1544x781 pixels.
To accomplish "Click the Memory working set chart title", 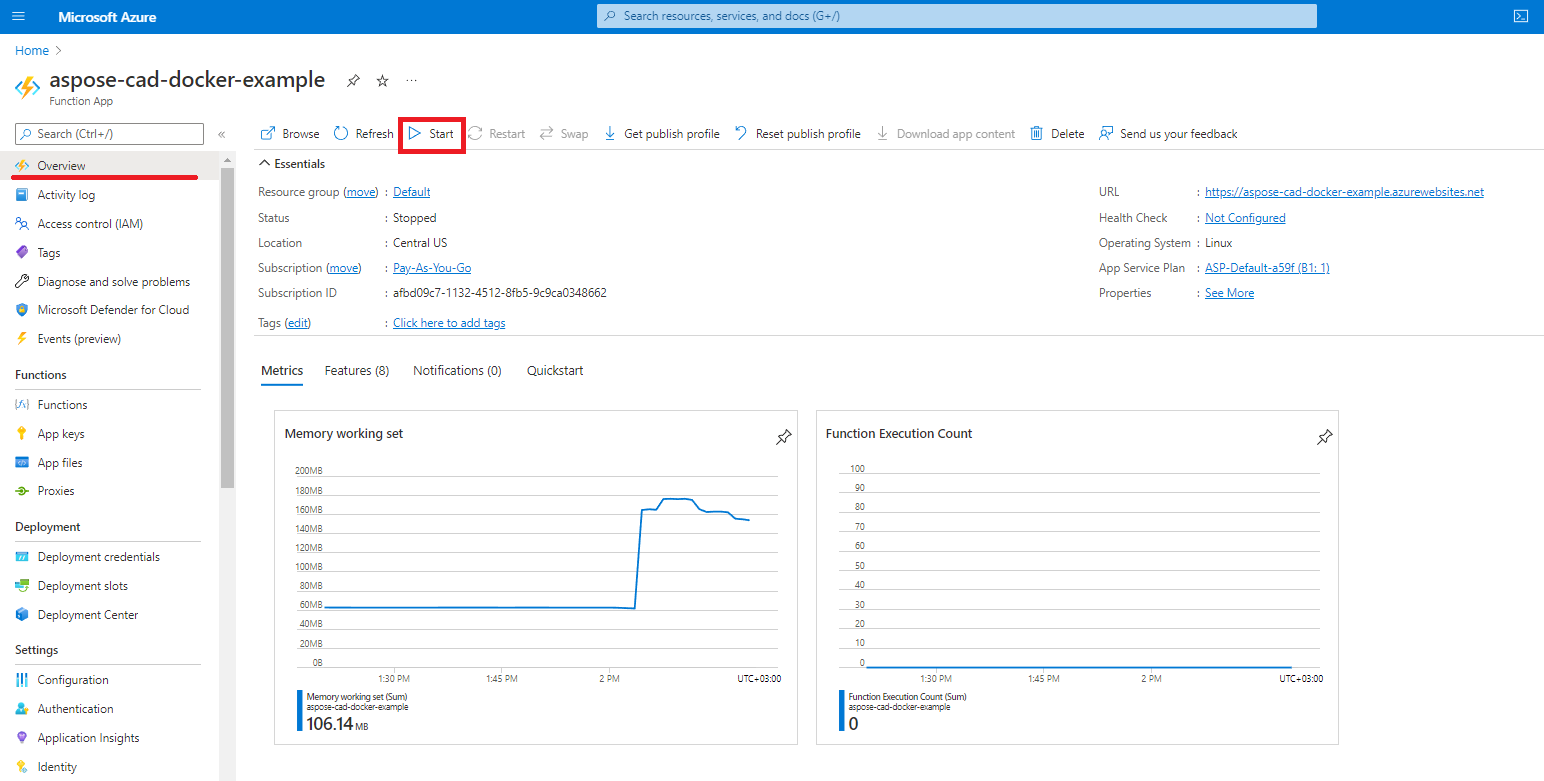I will (344, 434).
